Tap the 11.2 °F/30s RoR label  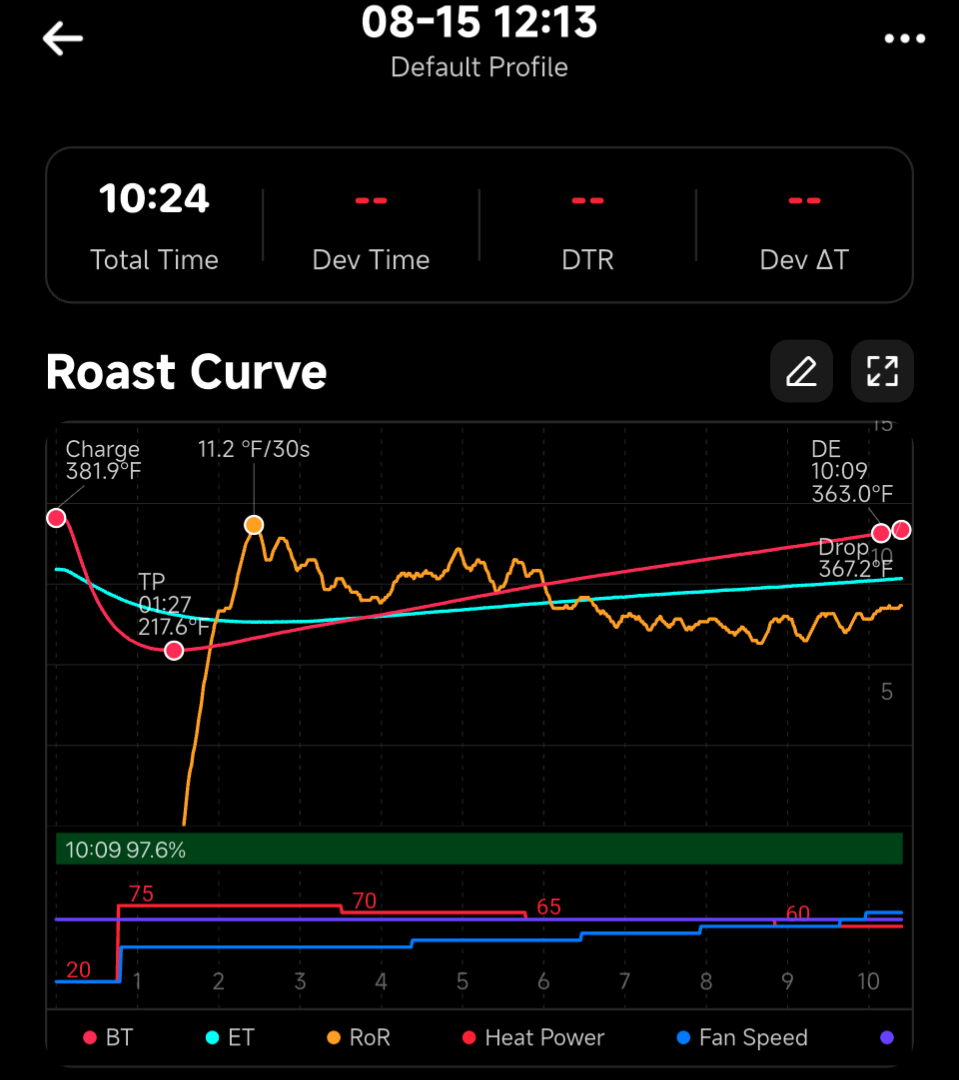(x=254, y=449)
